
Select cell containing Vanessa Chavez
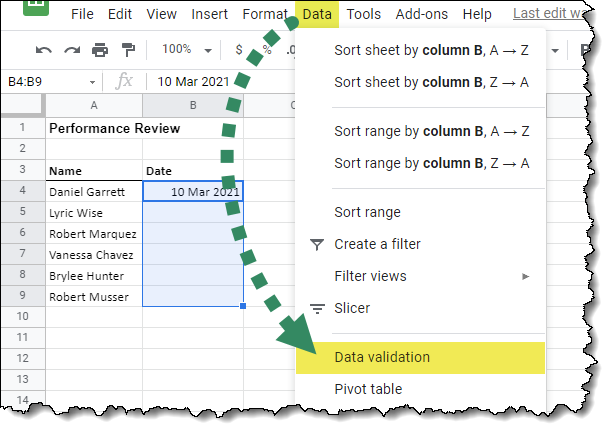[93, 254]
